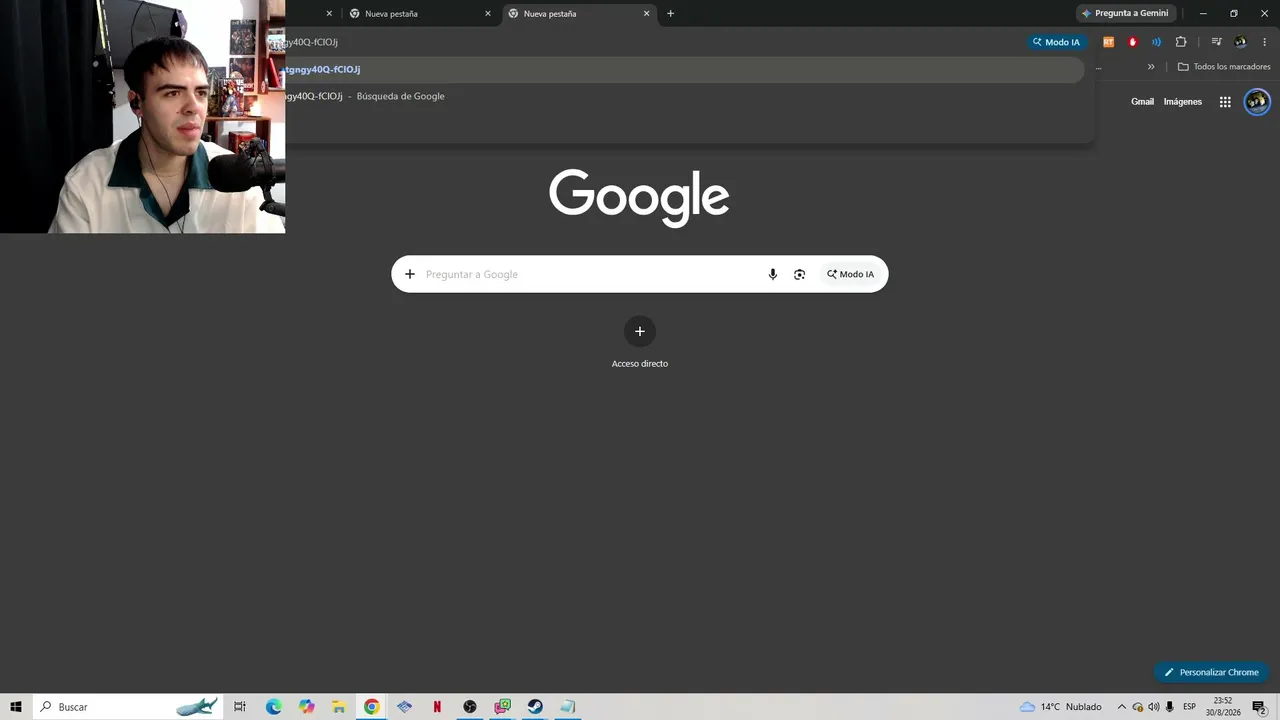Open the volume control in tray
Viewport: 1280px width, 720px height.
(x=1154, y=706)
